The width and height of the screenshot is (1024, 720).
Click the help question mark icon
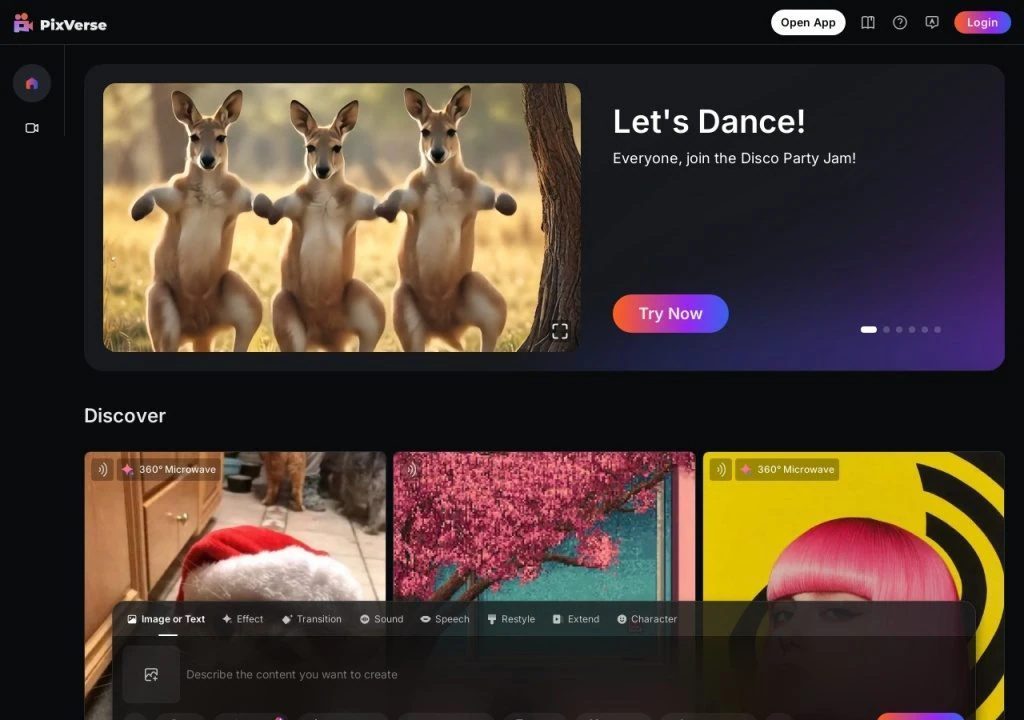900,23
